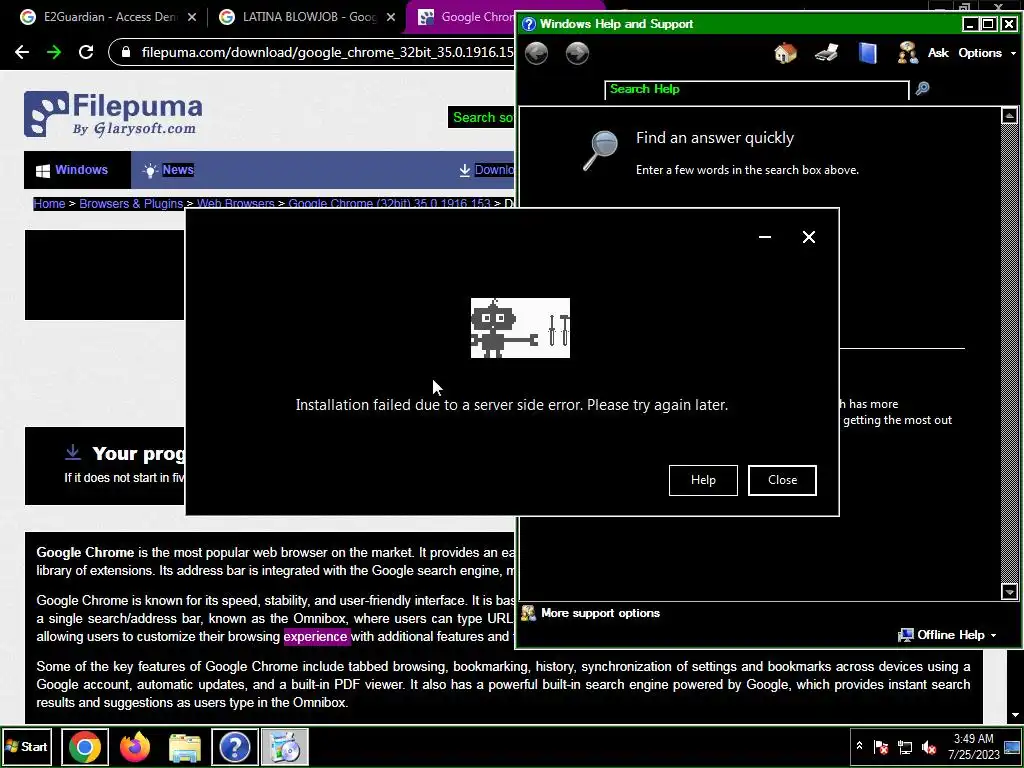Click Help window scrollbar down arrow
The width and height of the screenshot is (1024, 768).
coord(1009,592)
